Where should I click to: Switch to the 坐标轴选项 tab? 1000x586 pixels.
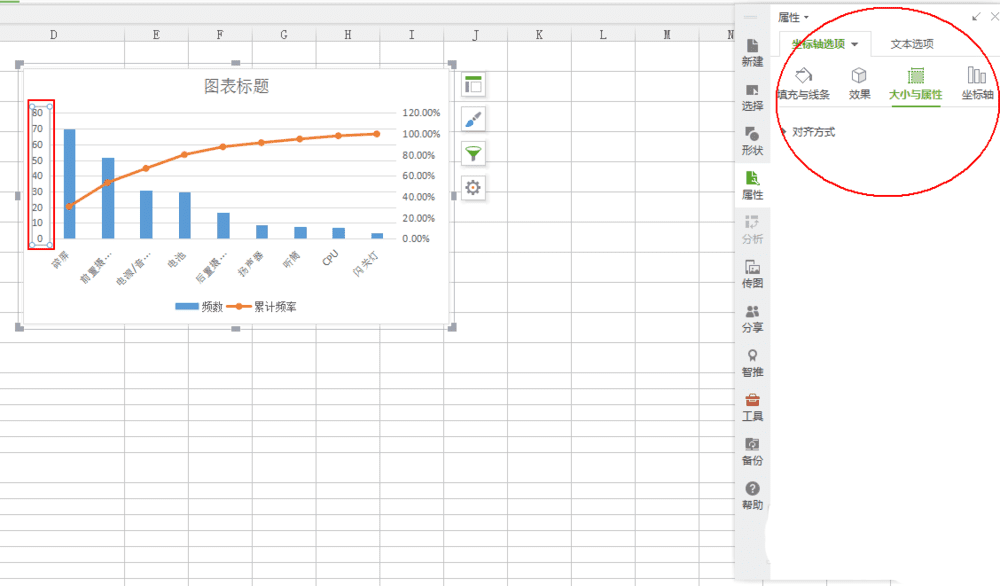click(818, 44)
